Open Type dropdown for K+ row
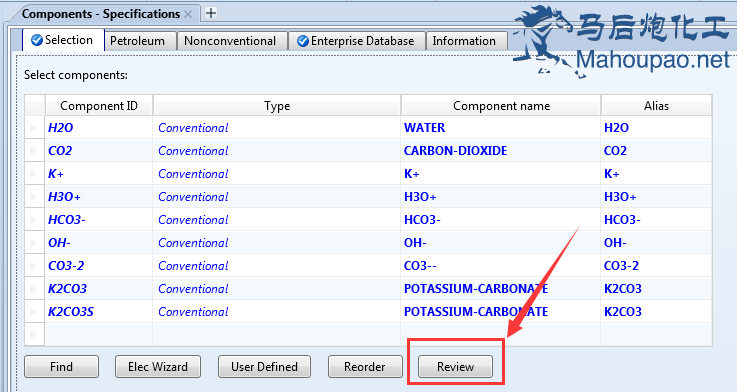Screen dimensions: 737x392 pos(277,173)
